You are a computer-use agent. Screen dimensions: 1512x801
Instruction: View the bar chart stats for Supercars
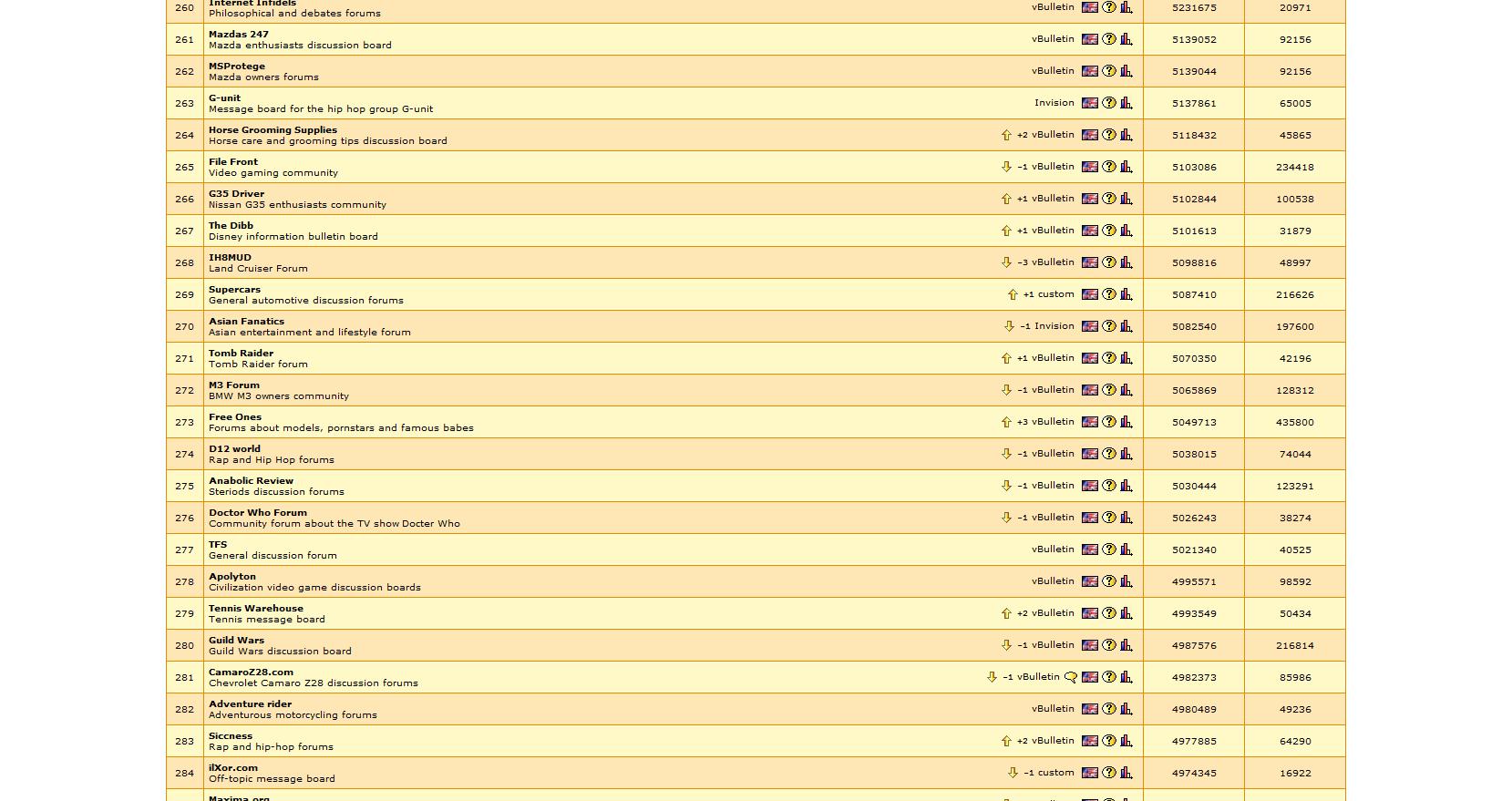pyautogui.click(x=1126, y=294)
